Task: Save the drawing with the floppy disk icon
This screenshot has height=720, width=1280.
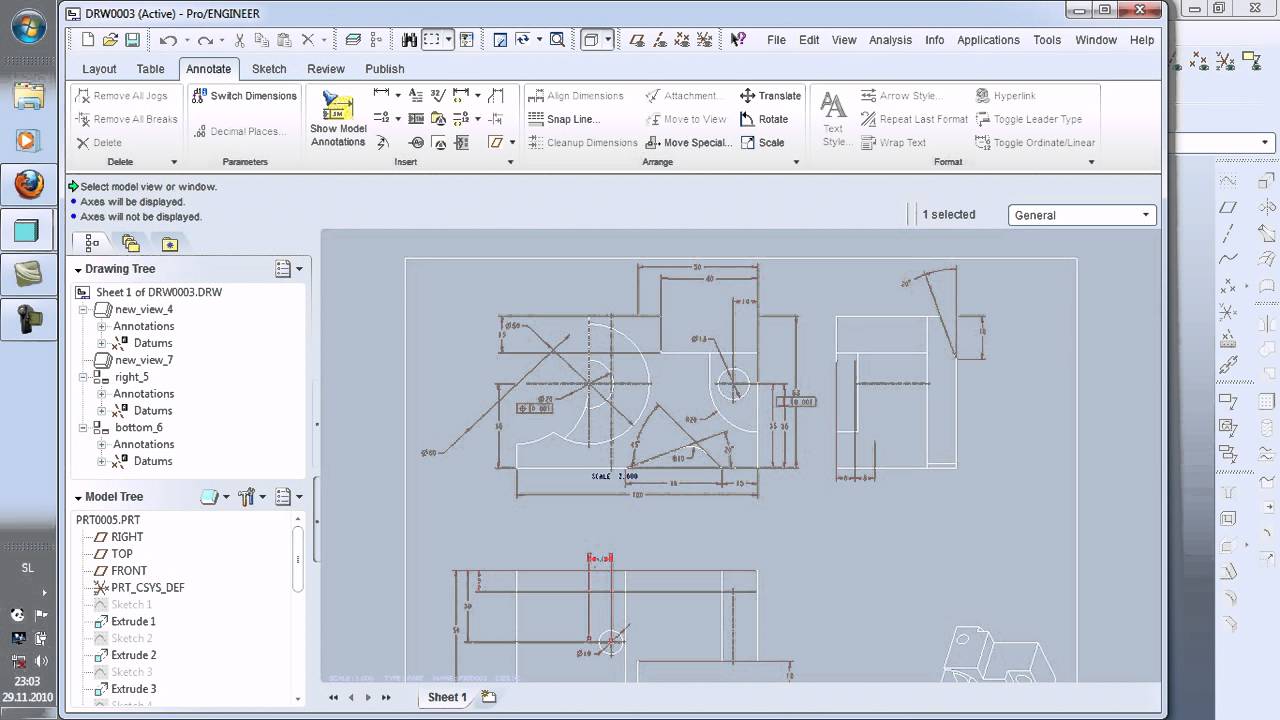Action: pos(132,40)
